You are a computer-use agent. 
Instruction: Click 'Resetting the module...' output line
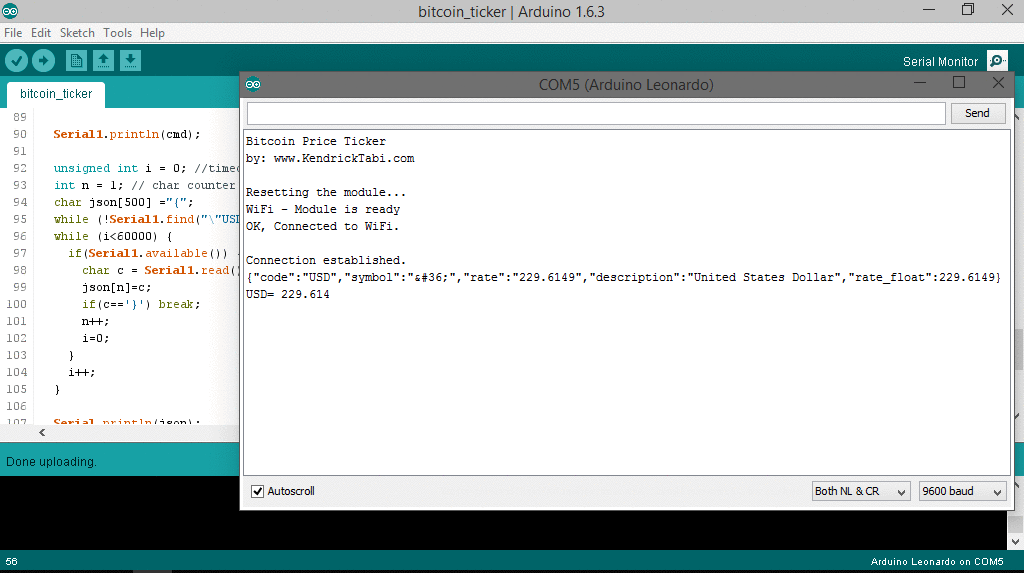326,193
